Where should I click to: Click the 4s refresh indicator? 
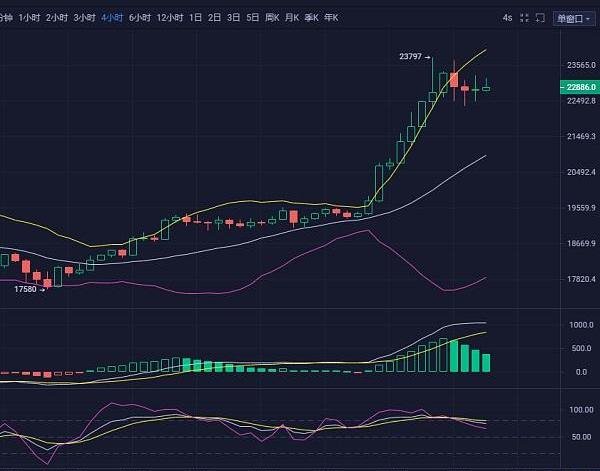507,18
